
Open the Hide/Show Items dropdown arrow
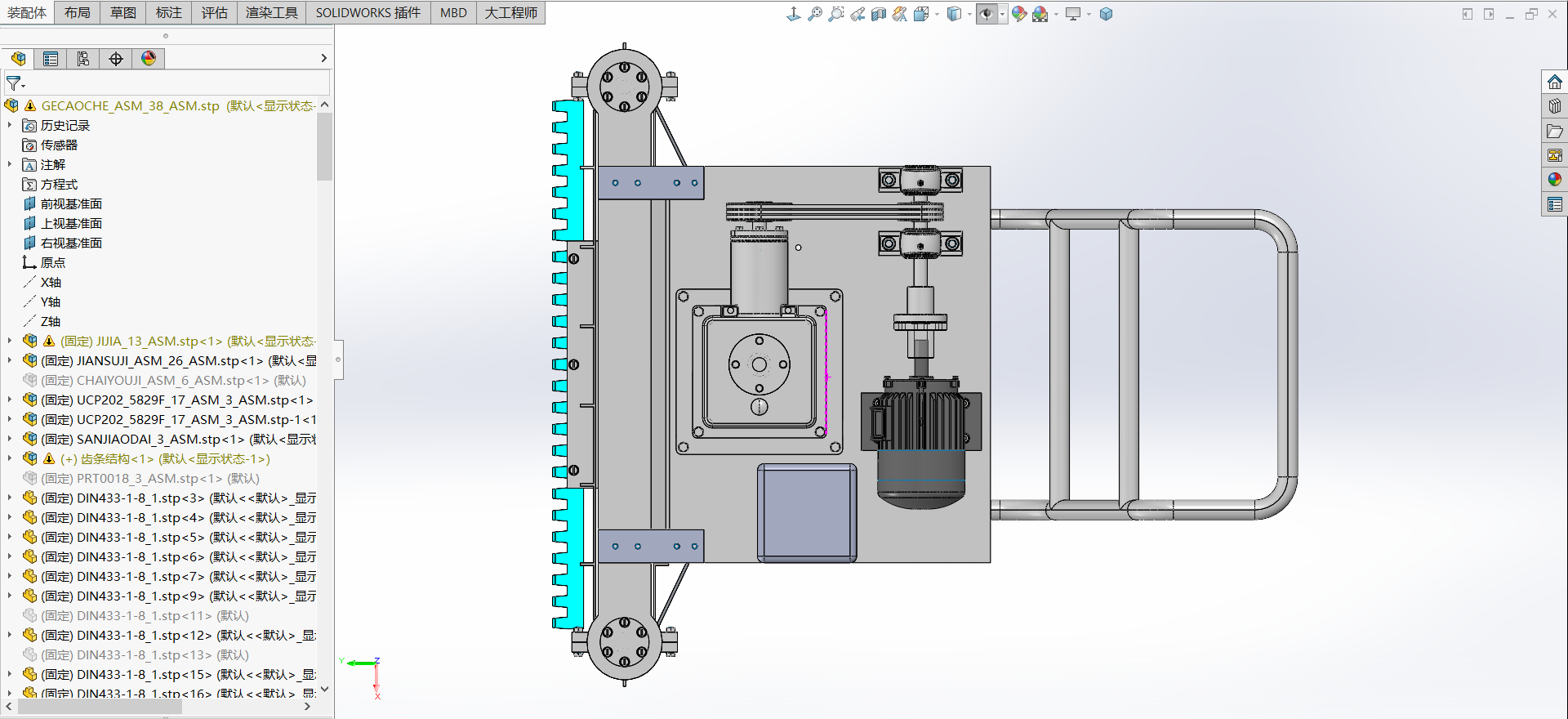pos(1002,14)
